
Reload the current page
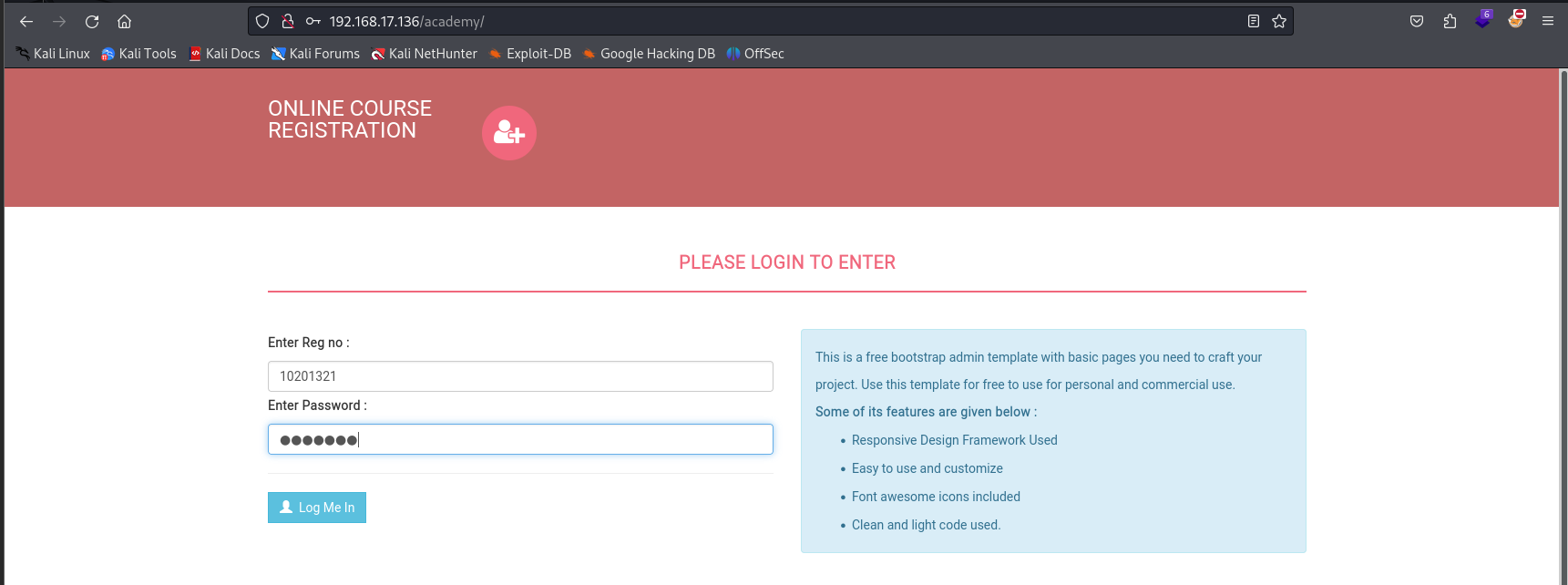point(92,21)
